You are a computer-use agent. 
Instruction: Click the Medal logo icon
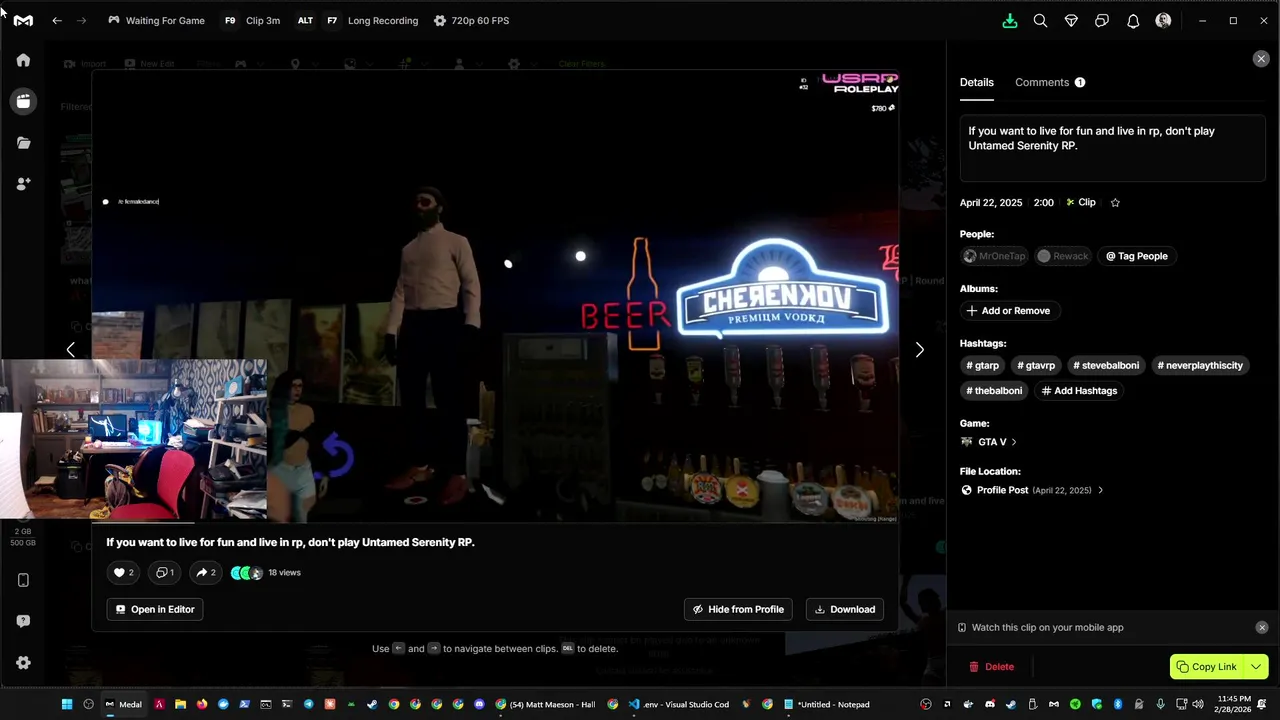pos(23,20)
